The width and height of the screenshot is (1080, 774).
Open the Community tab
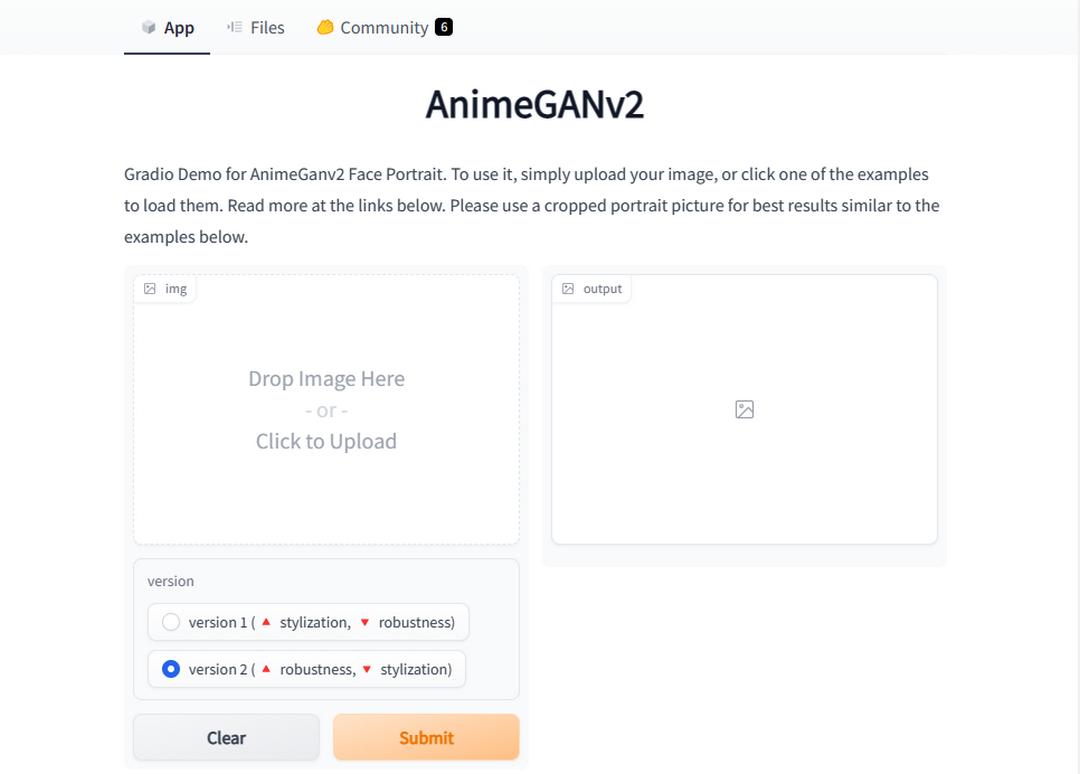click(384, 28)
